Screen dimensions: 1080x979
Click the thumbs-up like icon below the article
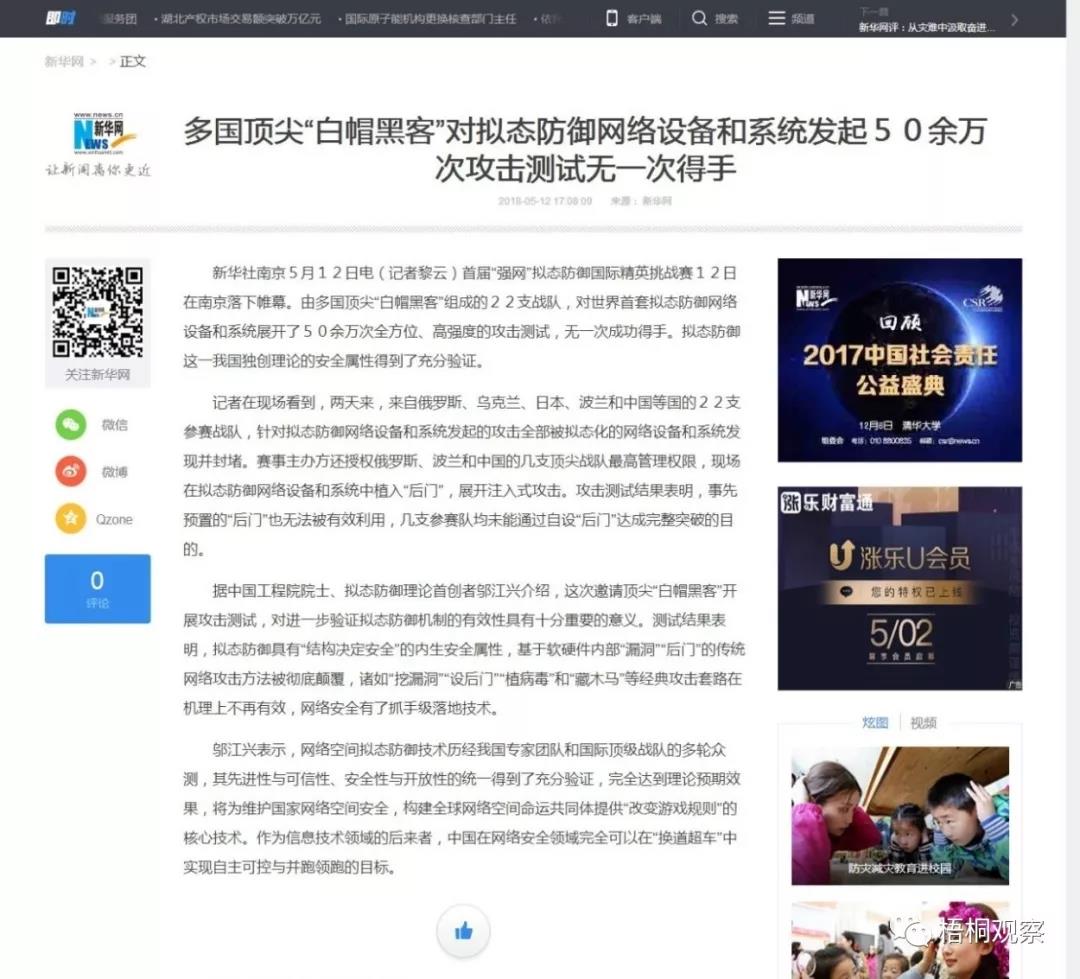click(x=463, y=930)
